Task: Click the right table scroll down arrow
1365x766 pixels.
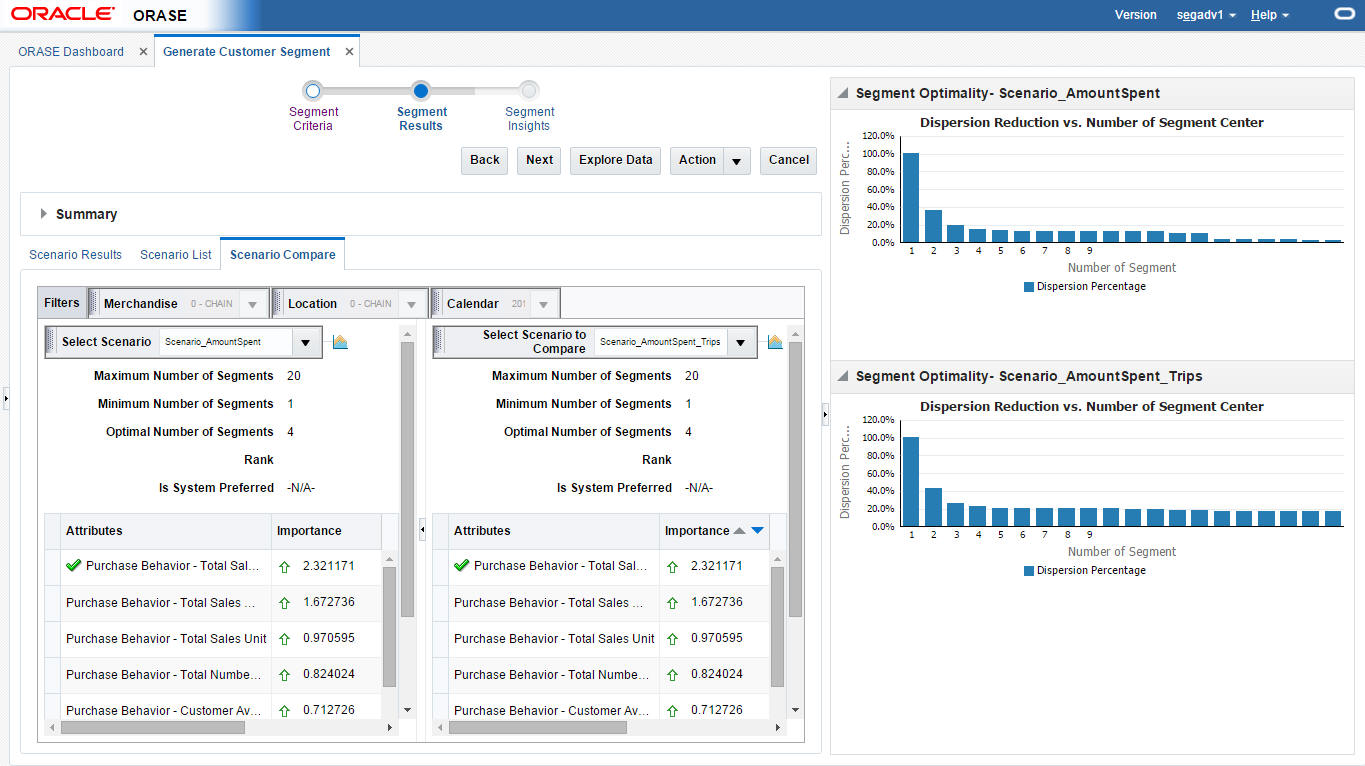Action: click(x=795, y=709)
